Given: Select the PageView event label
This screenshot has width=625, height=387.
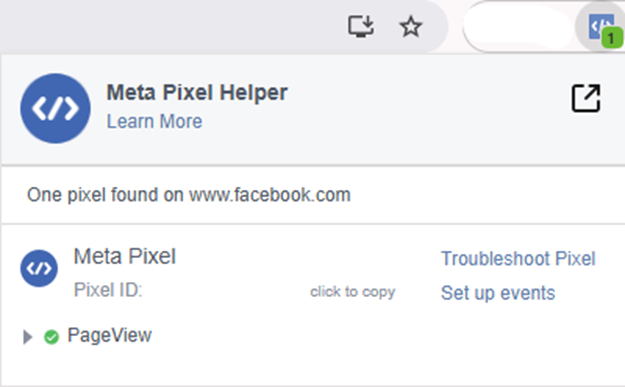Looking at the screenshot, I should pyautogui.click(x=110, y=335).
